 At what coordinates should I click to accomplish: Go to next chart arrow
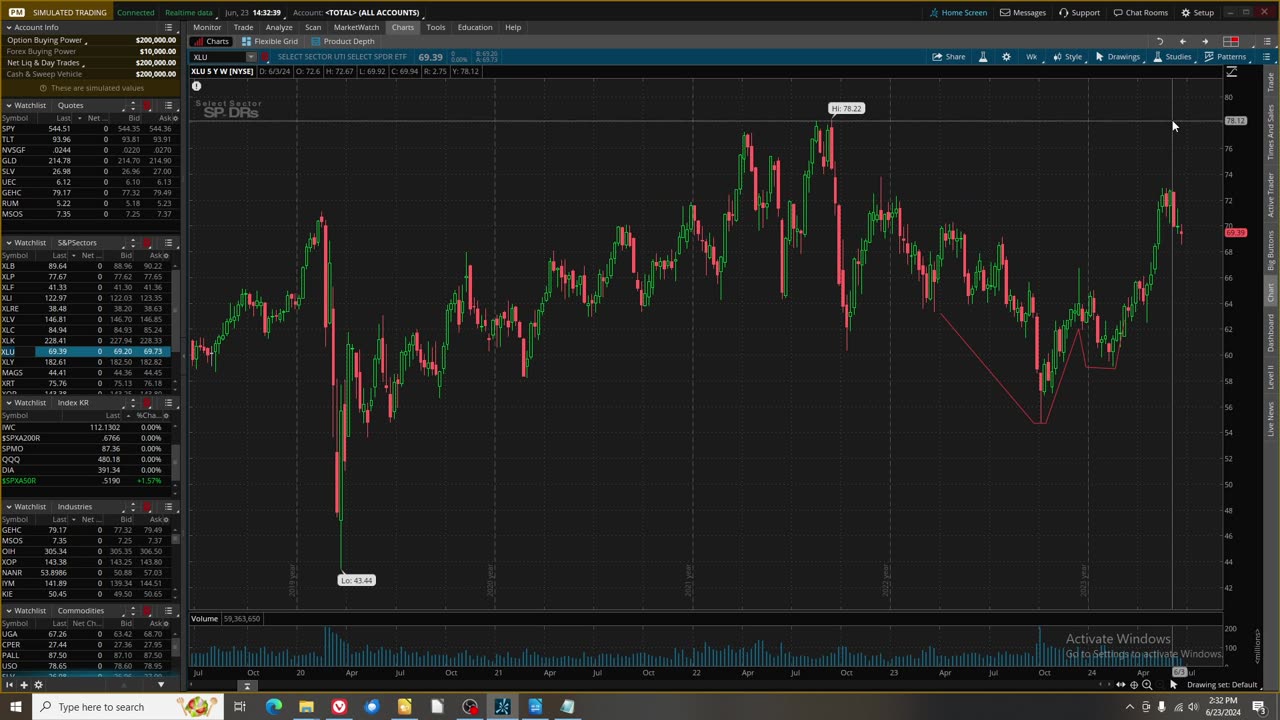(1205, 42)
